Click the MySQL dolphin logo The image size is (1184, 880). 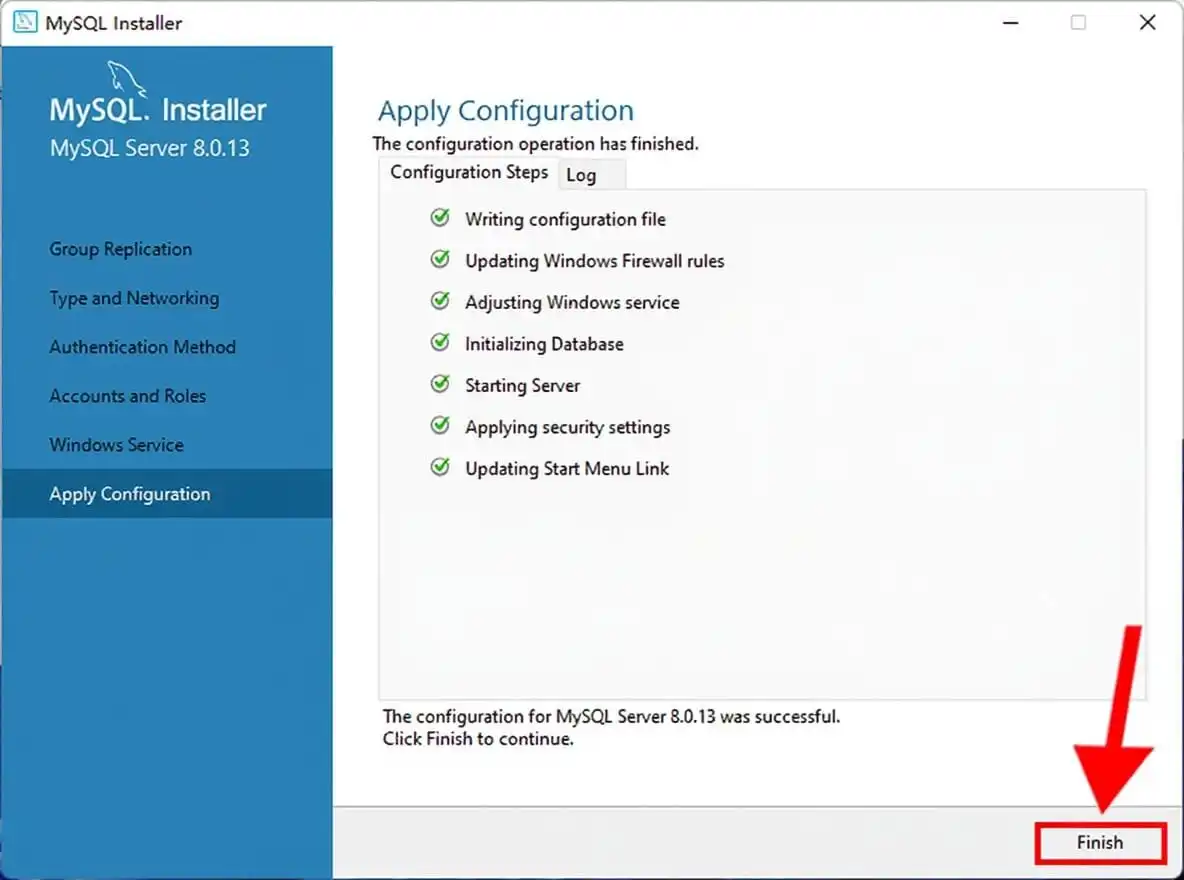coord(125,79)
